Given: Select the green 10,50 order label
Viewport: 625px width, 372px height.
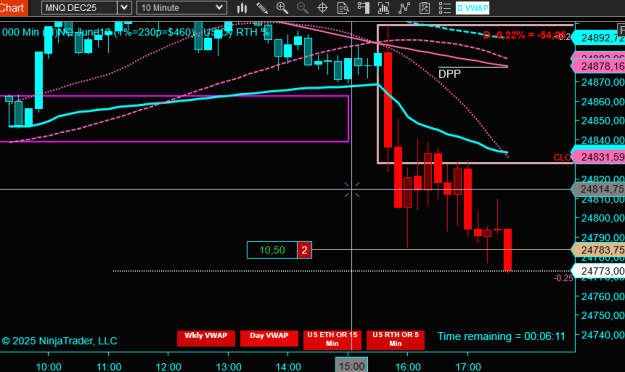Looking at the screenshot, I should click(x=272, y=250).
